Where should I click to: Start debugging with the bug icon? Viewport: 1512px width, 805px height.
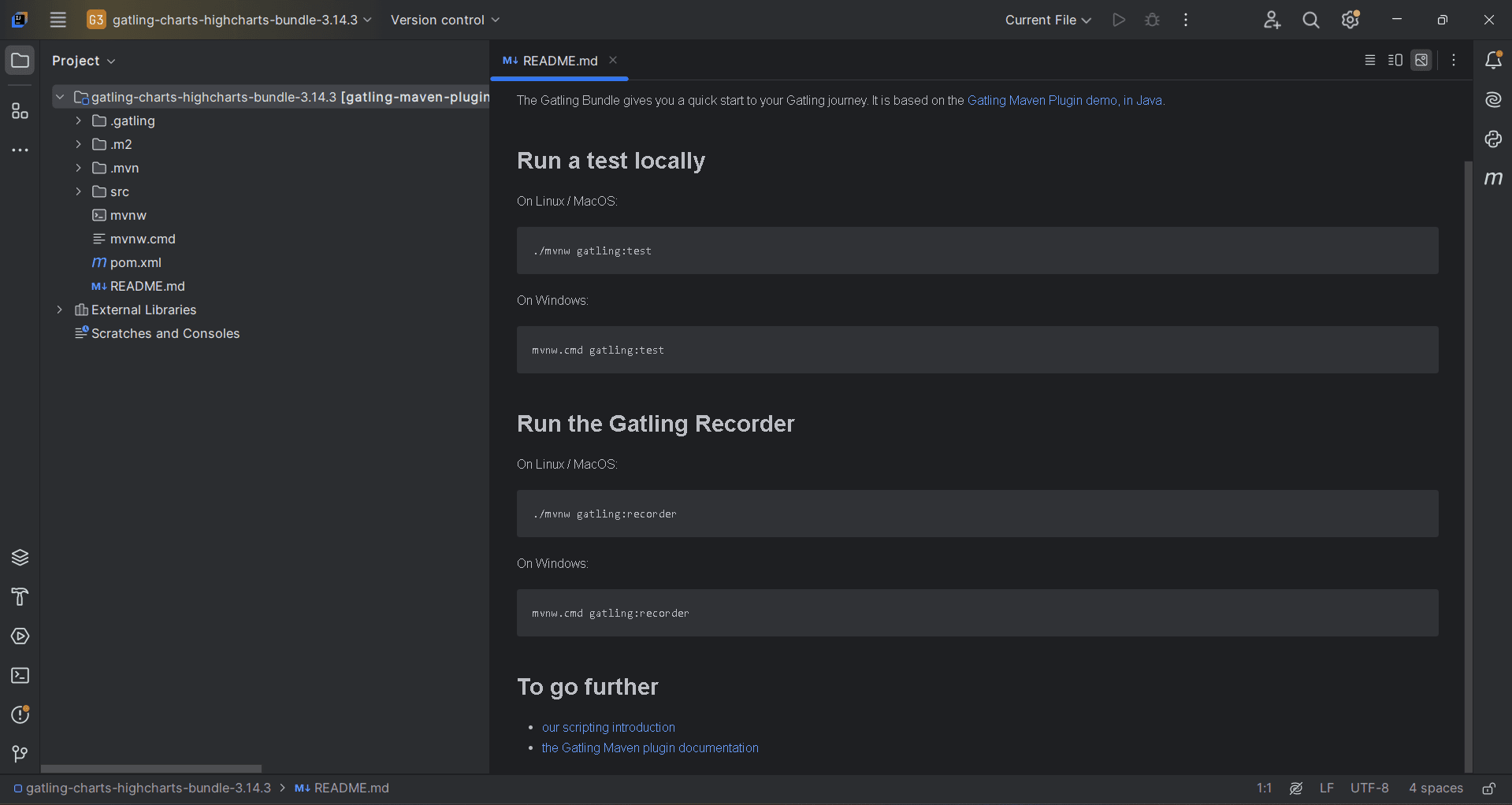[1152, 20]
